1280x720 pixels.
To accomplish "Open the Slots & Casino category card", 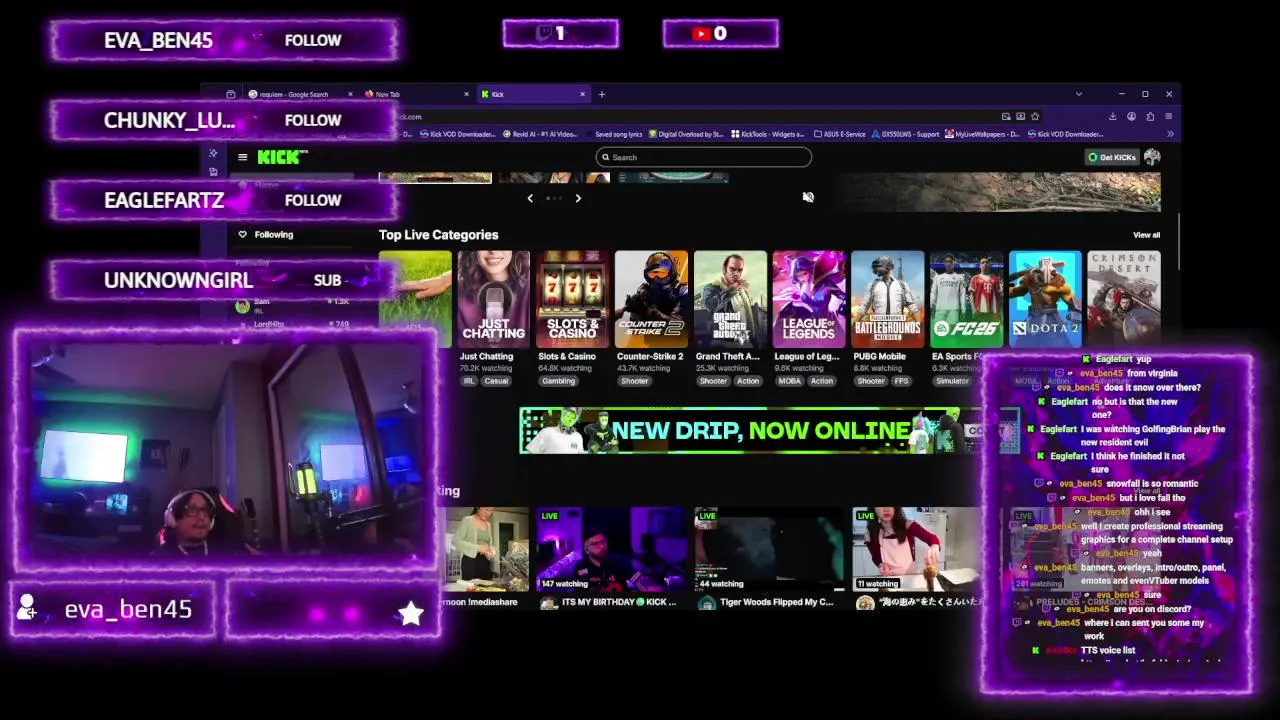I will pos(572,299).
